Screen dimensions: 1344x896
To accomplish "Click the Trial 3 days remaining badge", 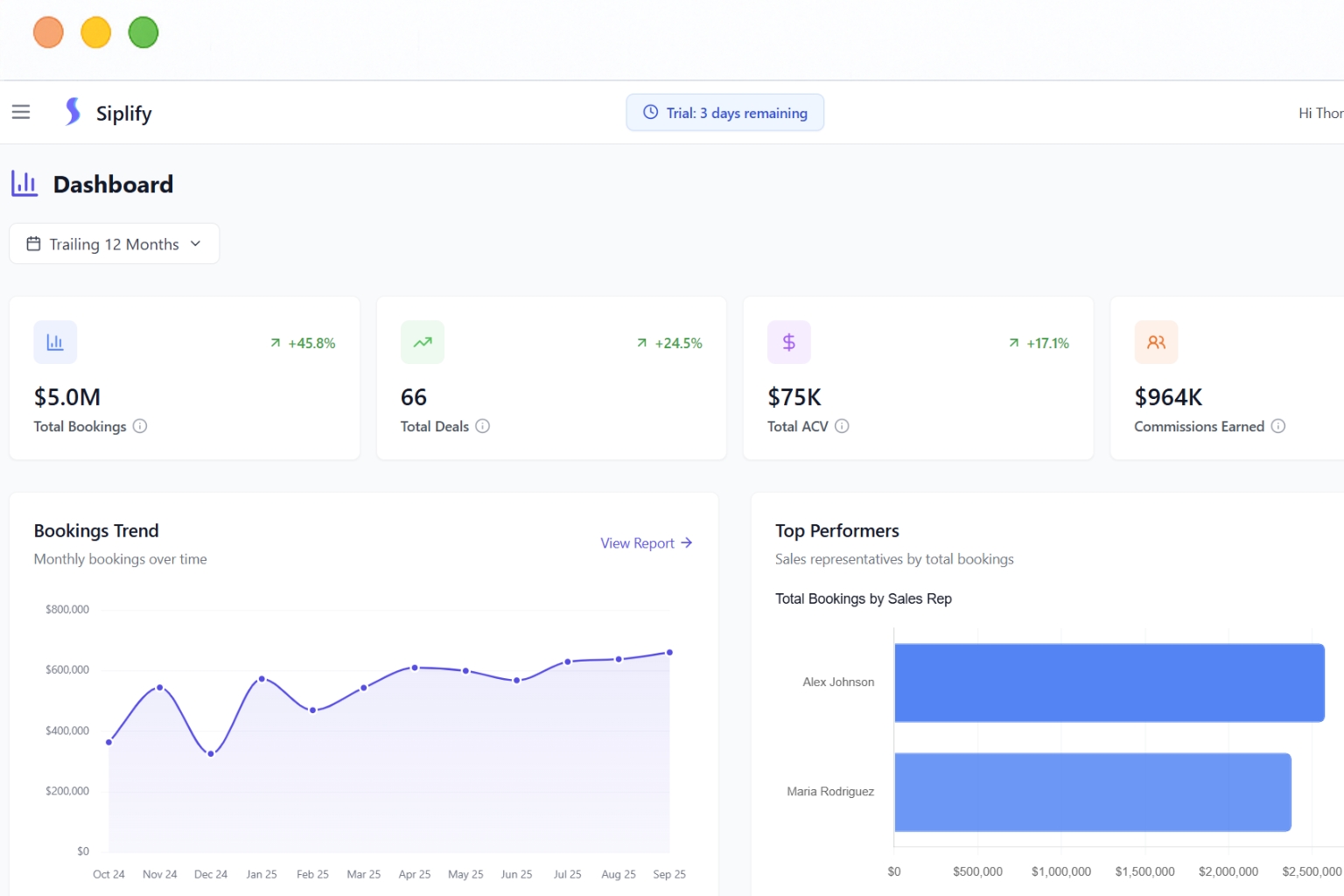I will [724, 113].
